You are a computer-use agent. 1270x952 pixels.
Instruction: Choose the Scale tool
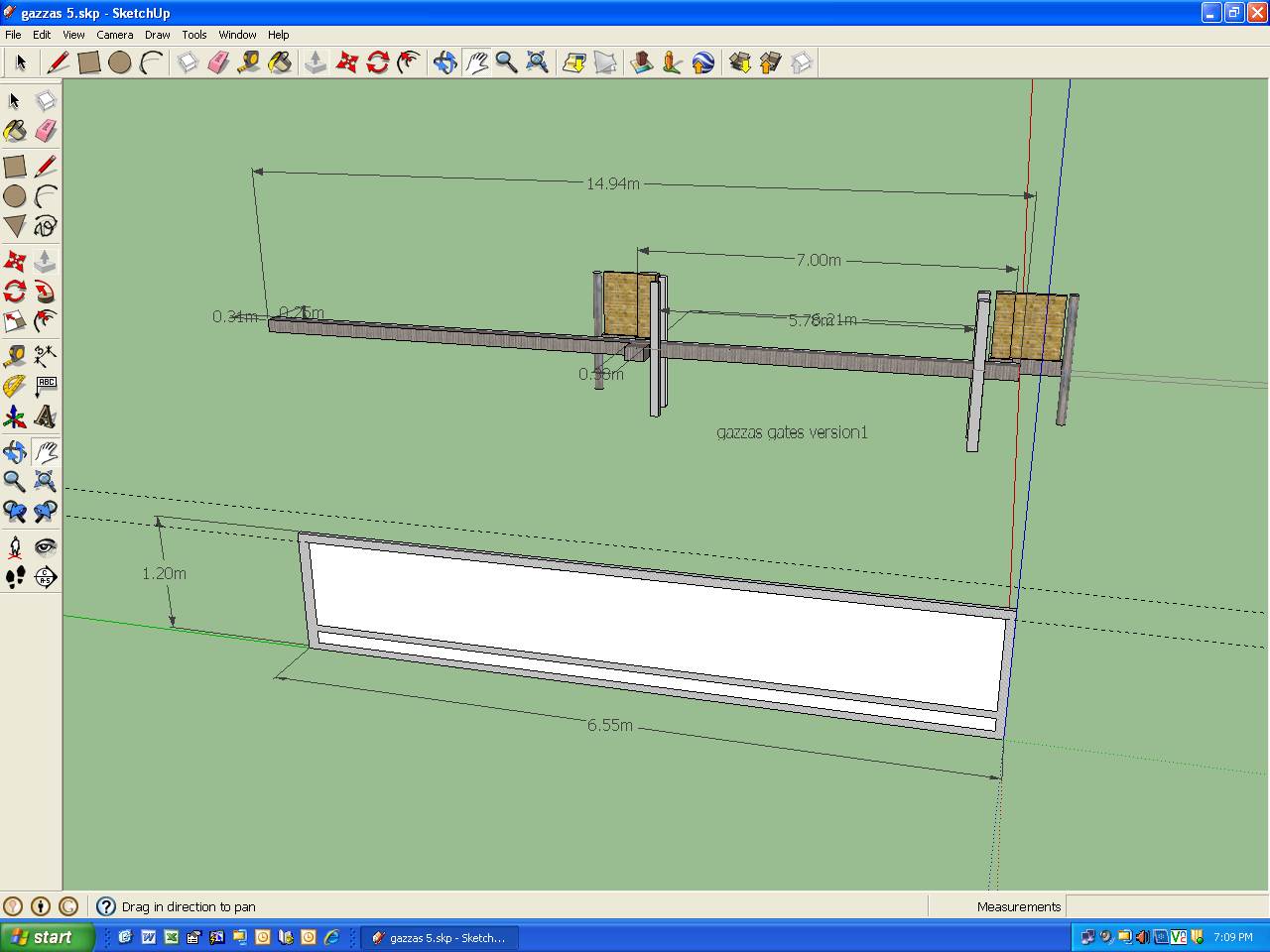(x=15, y=321)
